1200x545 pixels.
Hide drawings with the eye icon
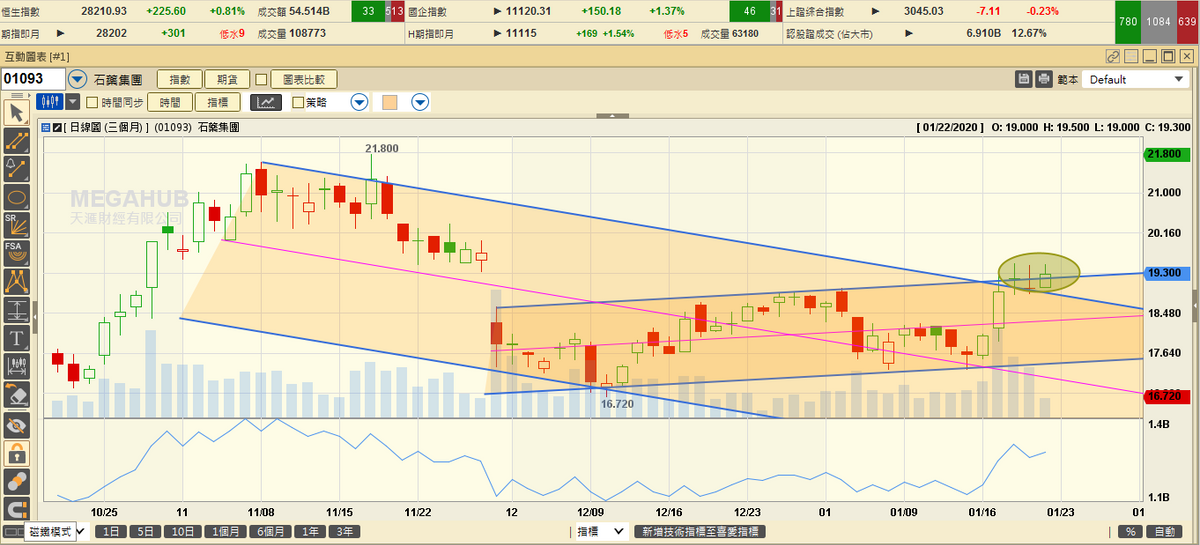16,427
